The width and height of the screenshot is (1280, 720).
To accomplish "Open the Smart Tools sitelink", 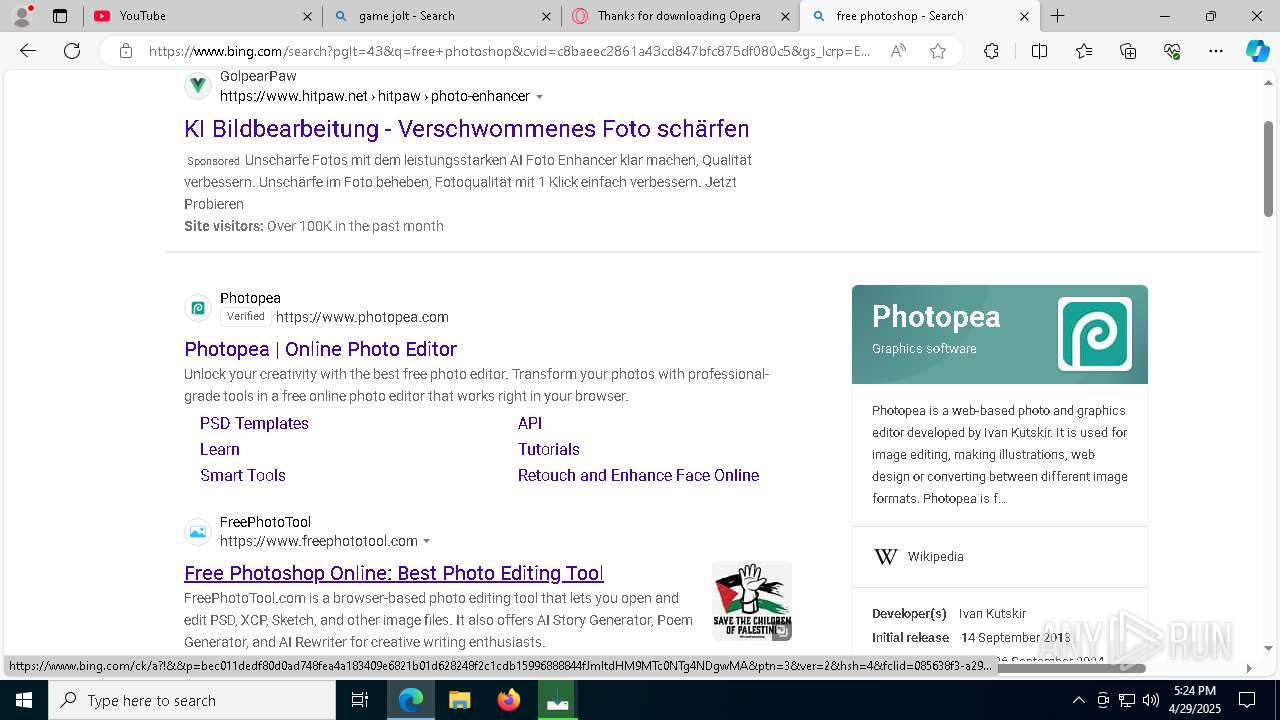I will (x=243, y=475).
